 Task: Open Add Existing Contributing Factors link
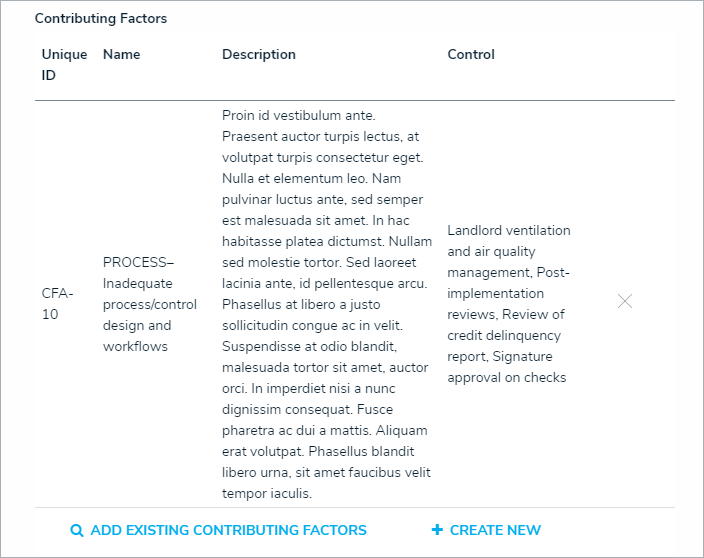coord(228,531)
